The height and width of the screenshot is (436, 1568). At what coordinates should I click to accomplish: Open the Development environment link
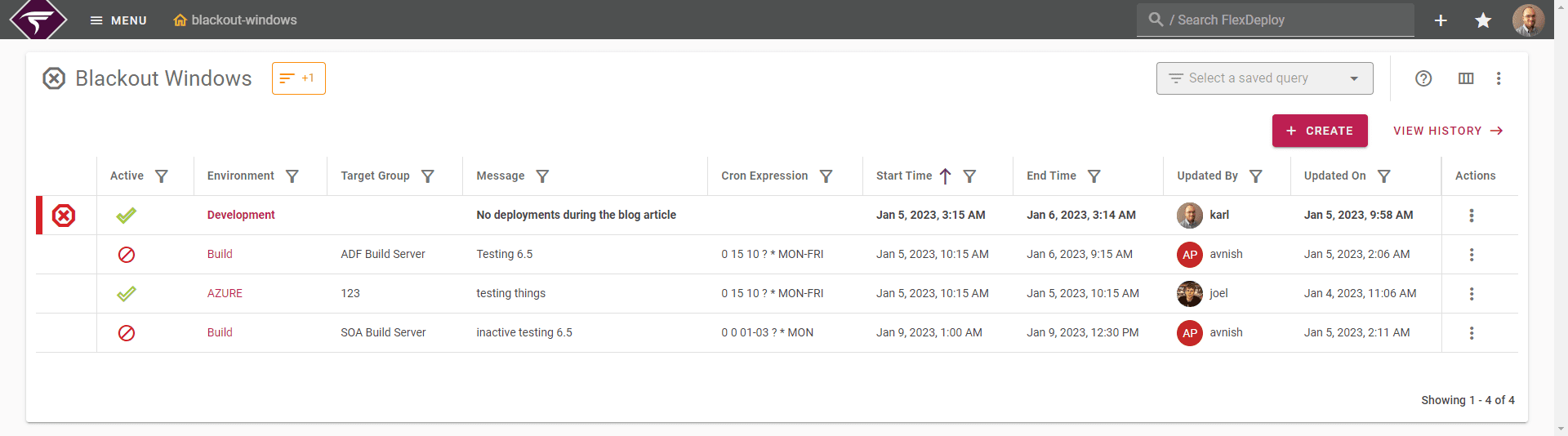241,215
